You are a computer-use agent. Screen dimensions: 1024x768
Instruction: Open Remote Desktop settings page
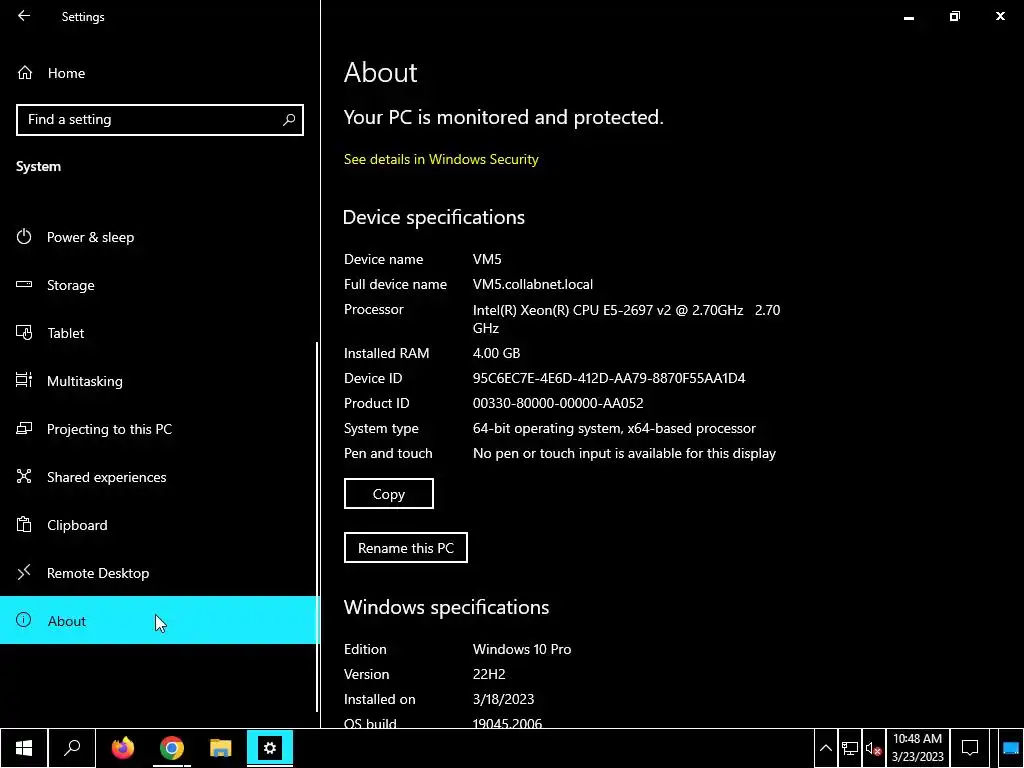(x=159, y=573)
